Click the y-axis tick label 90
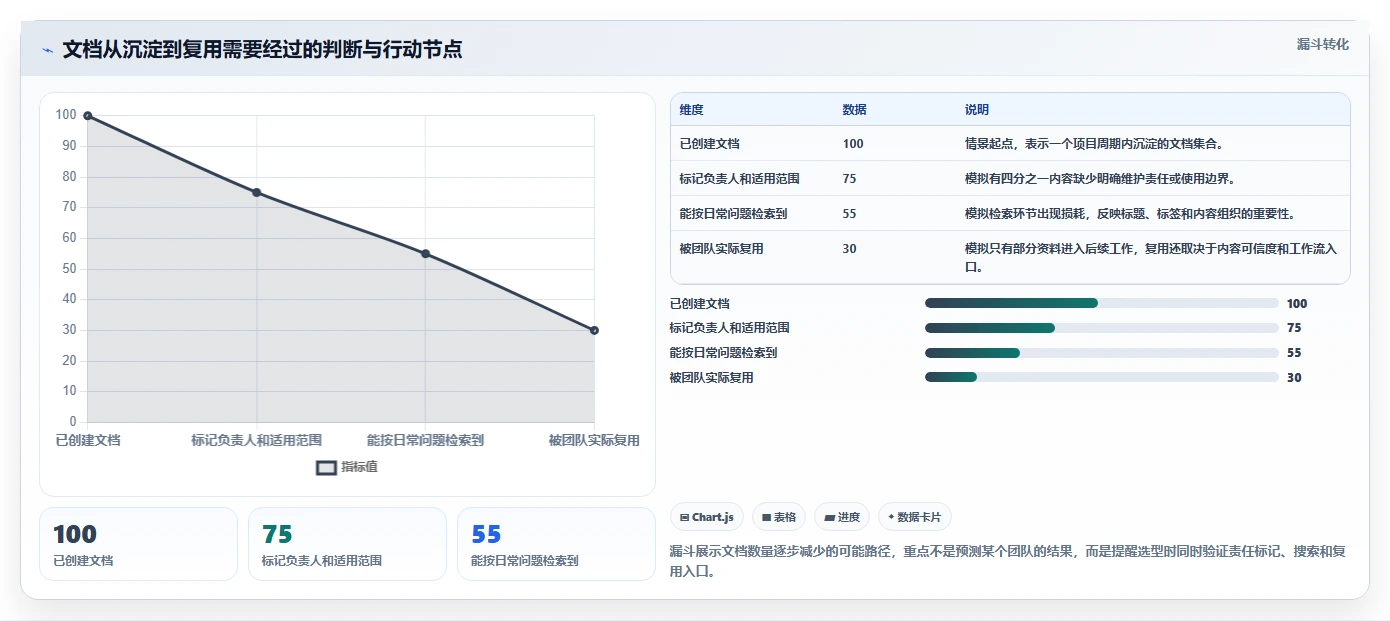The image size is (1390, 621). click(69, 146)
